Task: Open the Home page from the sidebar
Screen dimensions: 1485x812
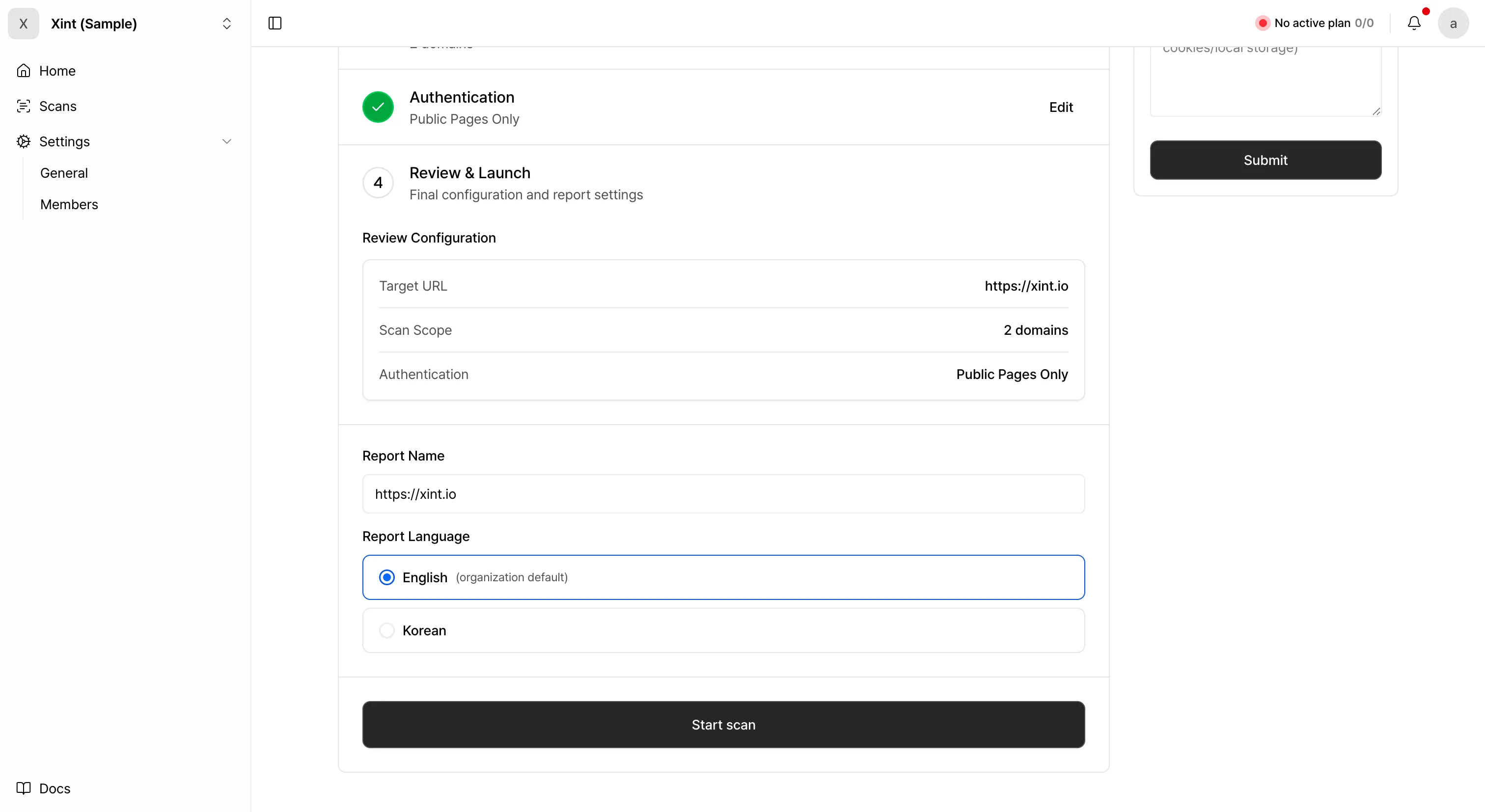Action: pyautogui.click(x=57, y=70)
